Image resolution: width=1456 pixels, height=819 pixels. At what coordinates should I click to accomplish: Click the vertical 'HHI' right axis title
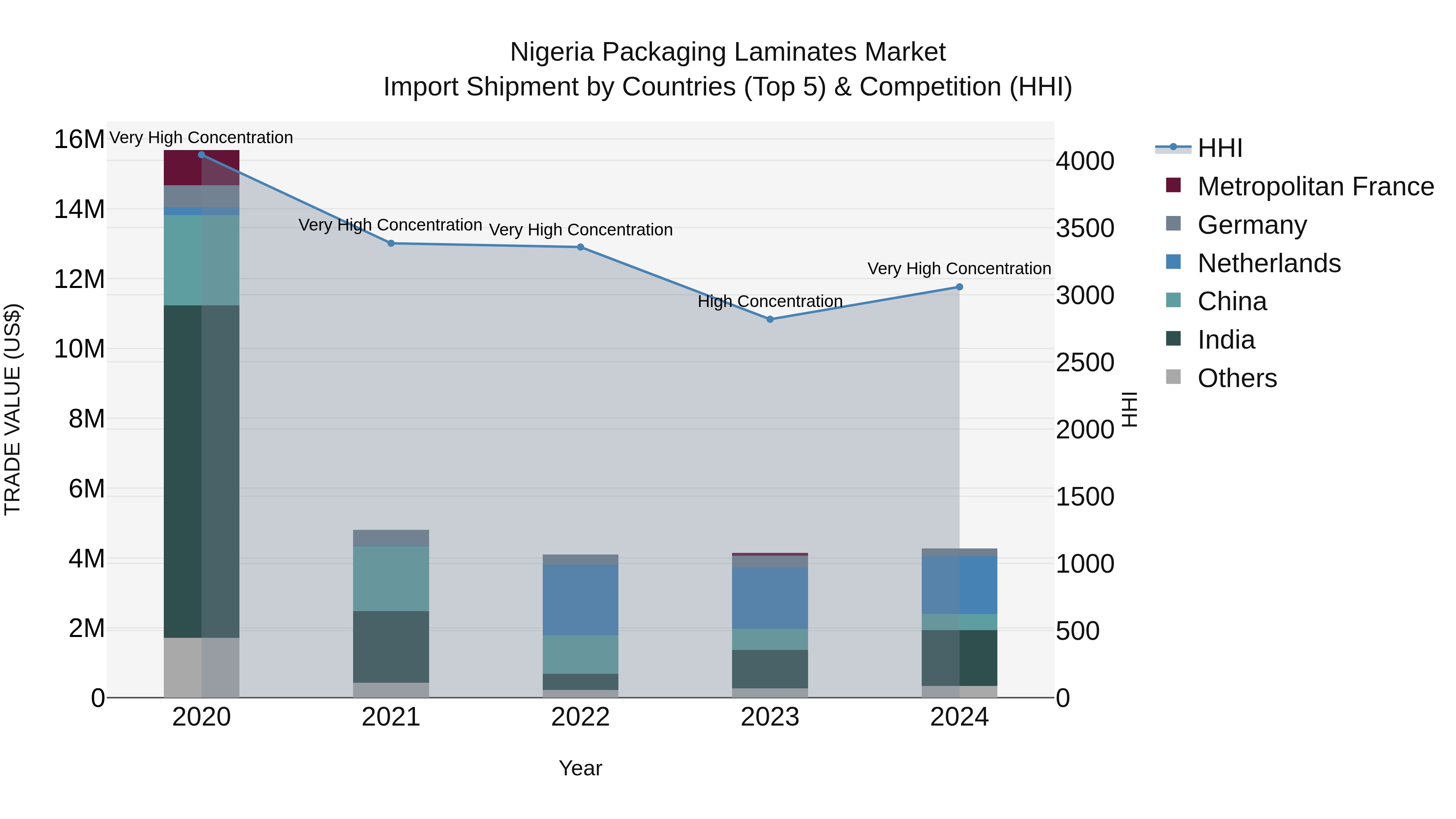1129,409
